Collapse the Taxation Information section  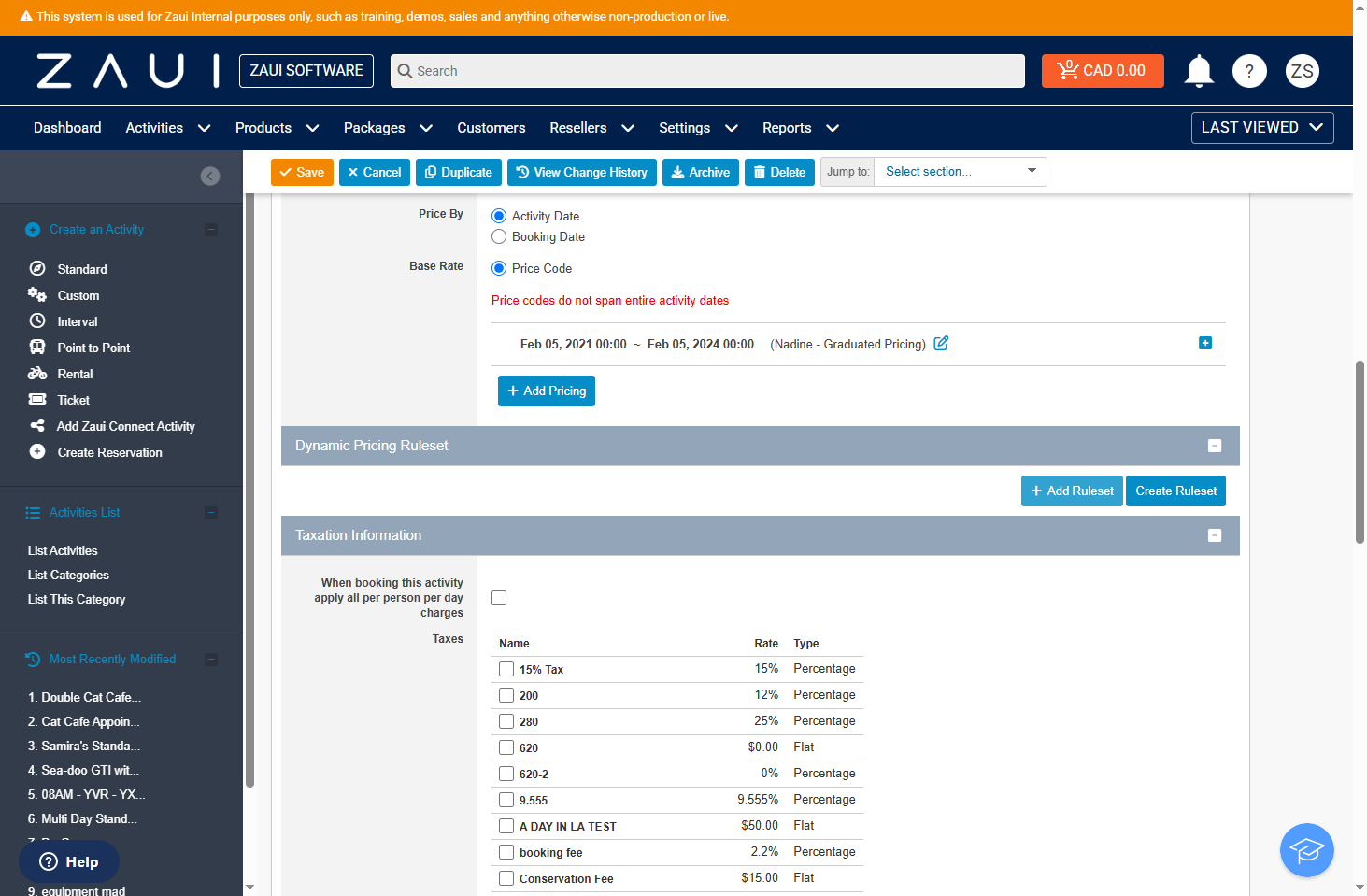pyautogui.click(x=1215, y=535)
